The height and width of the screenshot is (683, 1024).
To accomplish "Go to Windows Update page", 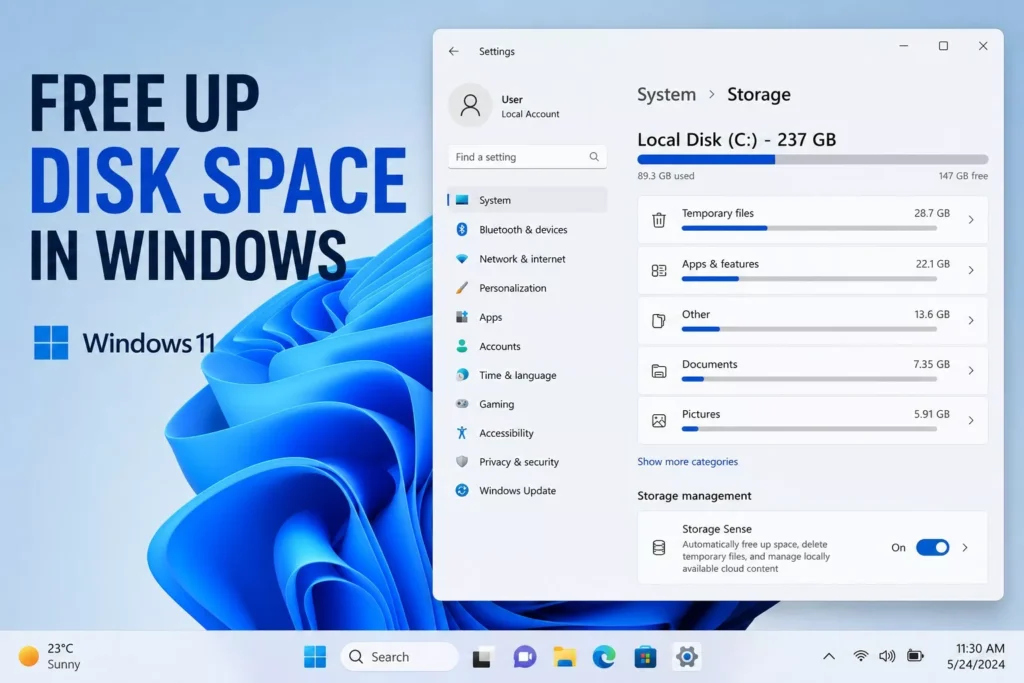I will (527, 490).
